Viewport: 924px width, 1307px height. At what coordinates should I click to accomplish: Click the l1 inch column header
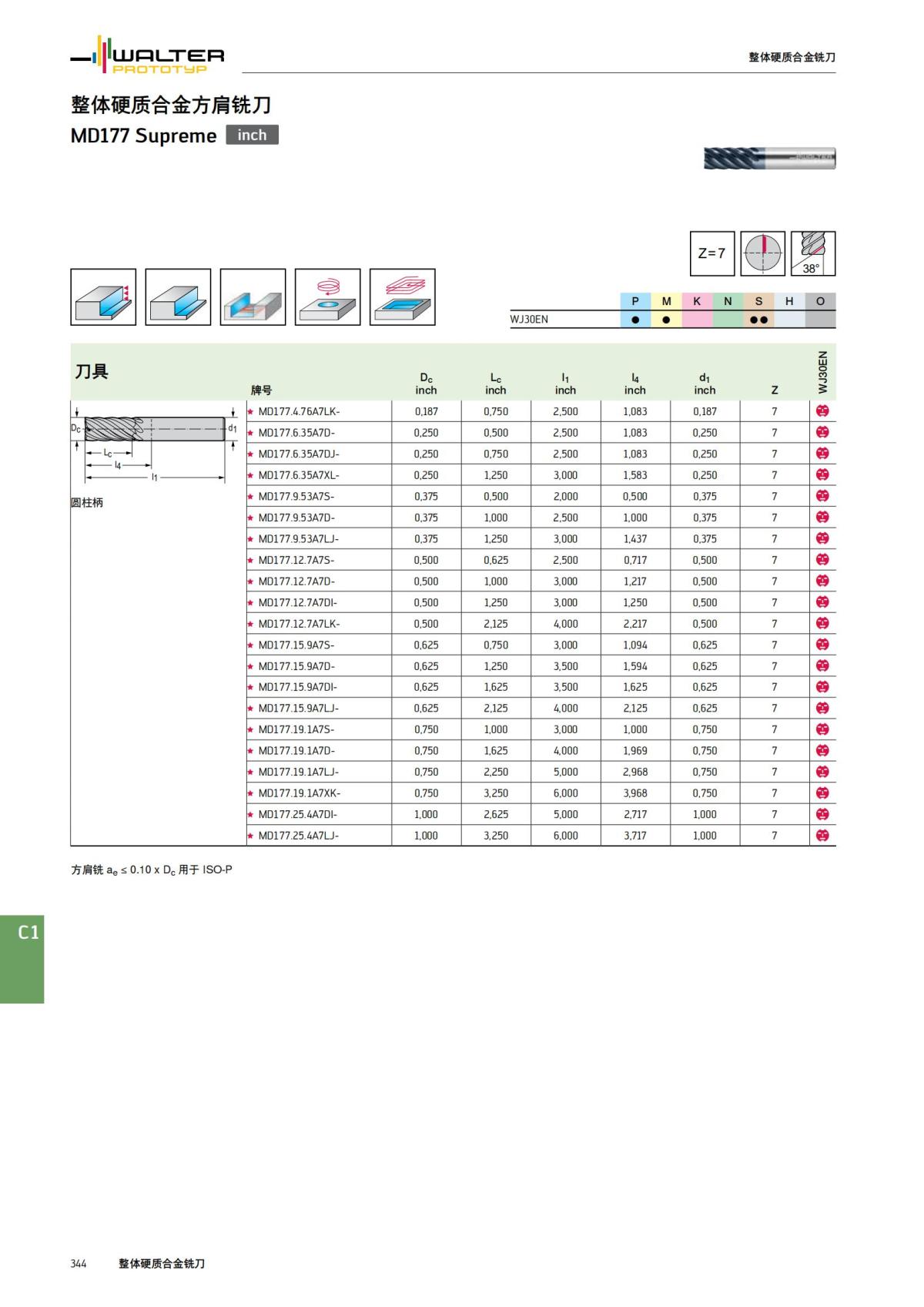(x=565, y=384)
